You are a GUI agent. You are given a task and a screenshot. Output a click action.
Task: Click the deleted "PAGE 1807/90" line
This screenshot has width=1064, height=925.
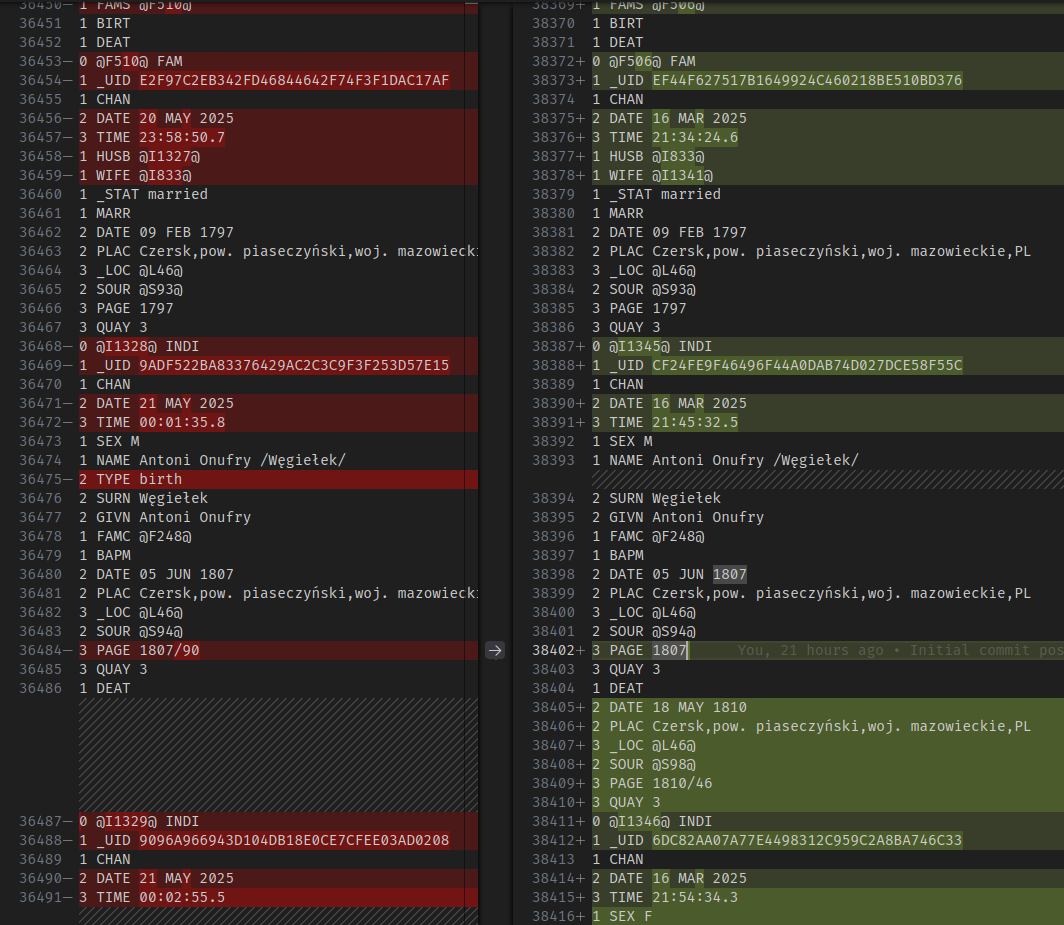(x=146, y=650)
